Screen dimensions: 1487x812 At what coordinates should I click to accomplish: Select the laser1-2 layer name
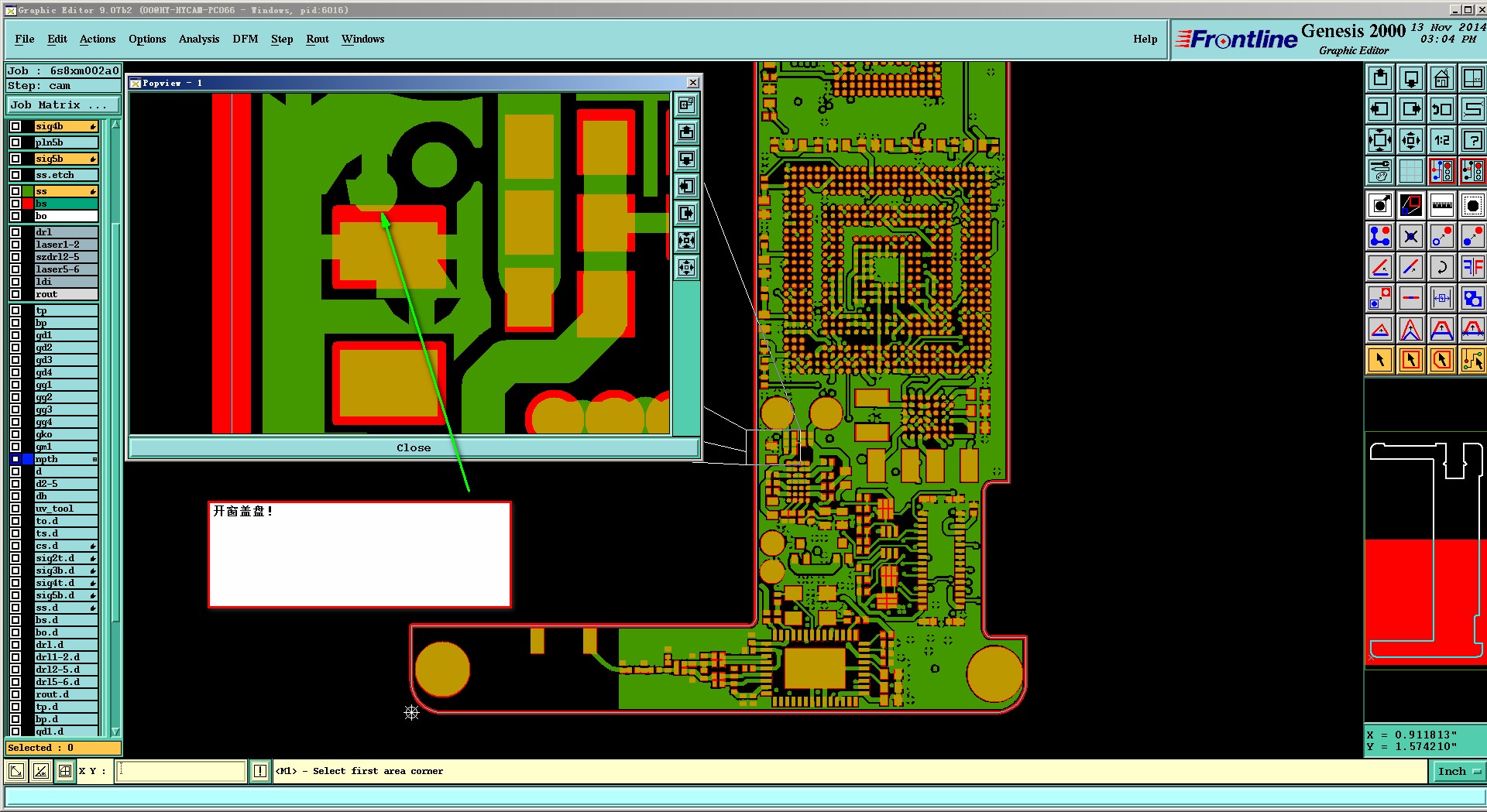(x=66, y=245)
